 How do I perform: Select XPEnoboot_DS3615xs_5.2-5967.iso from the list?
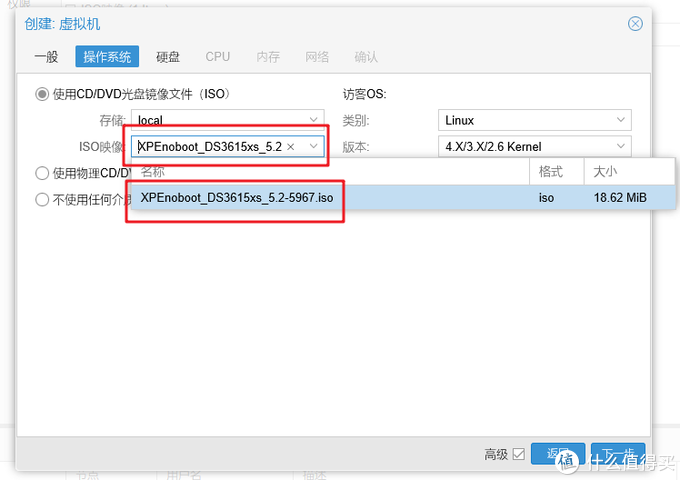pos(403,198)
